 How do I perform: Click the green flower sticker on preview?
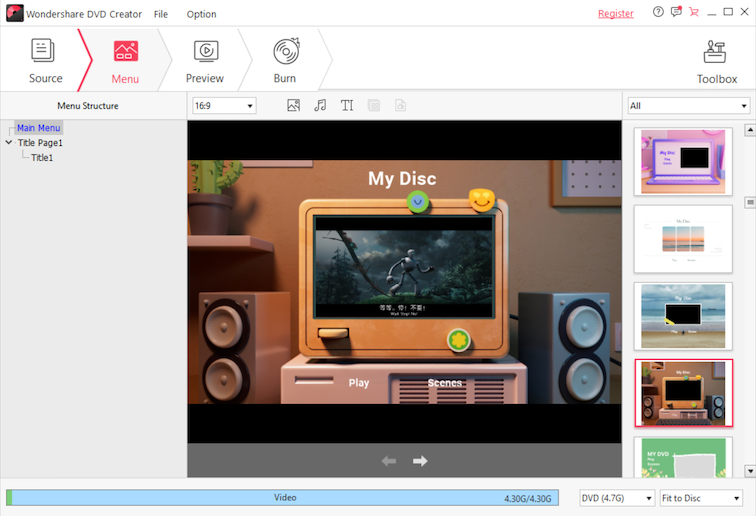pyautogui.click(x=459, y=340)
